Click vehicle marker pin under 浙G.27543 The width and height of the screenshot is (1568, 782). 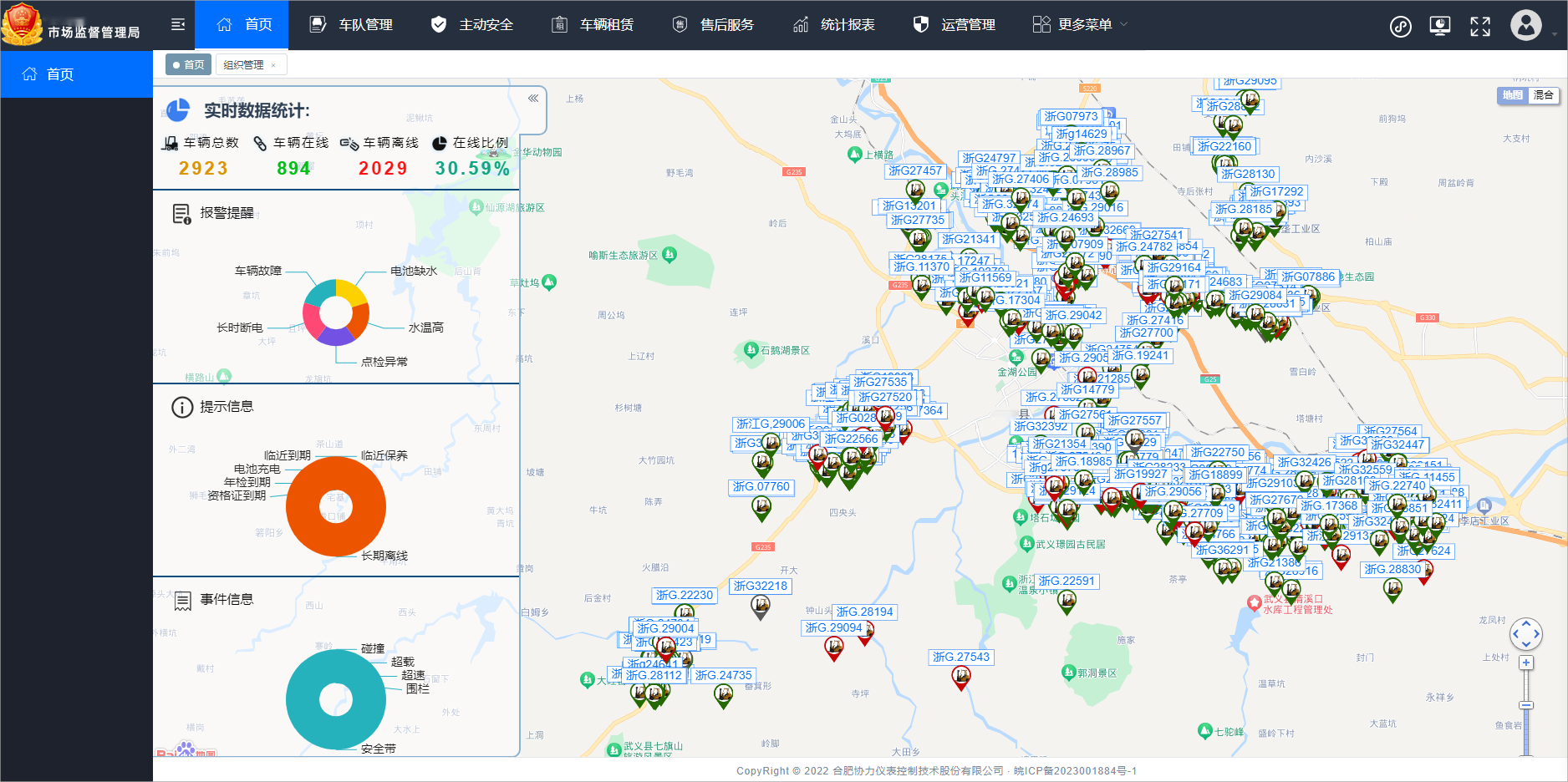point(961,678)
